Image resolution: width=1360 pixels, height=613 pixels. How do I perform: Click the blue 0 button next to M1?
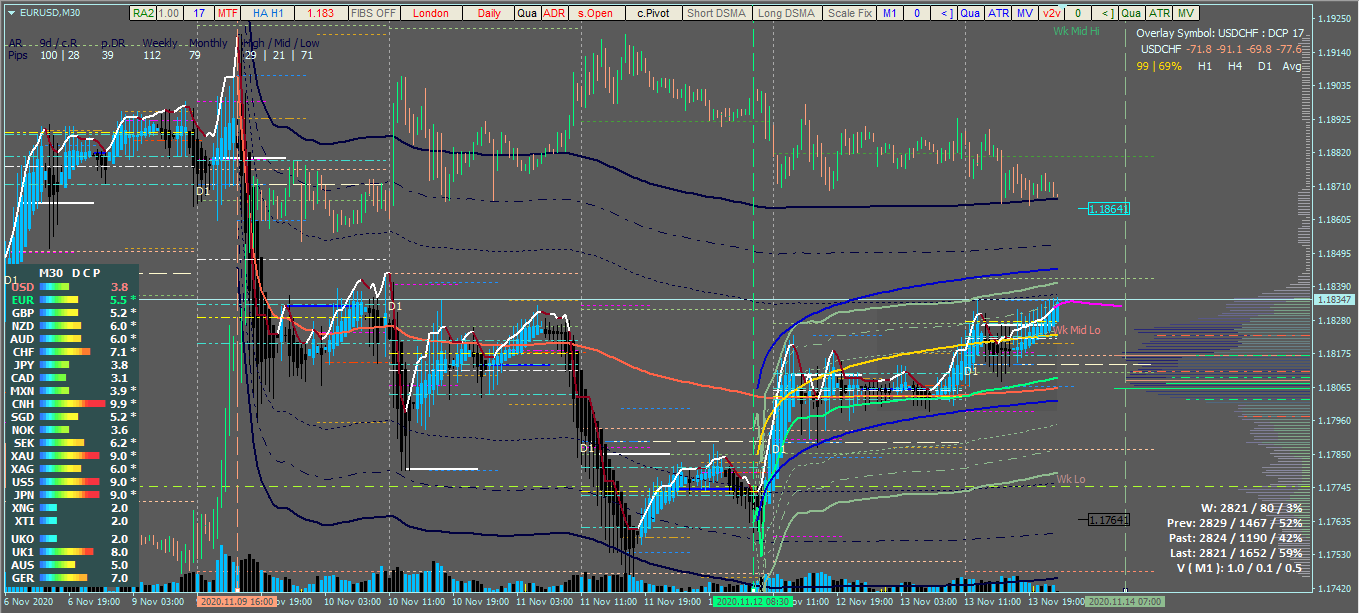point(917,13)
